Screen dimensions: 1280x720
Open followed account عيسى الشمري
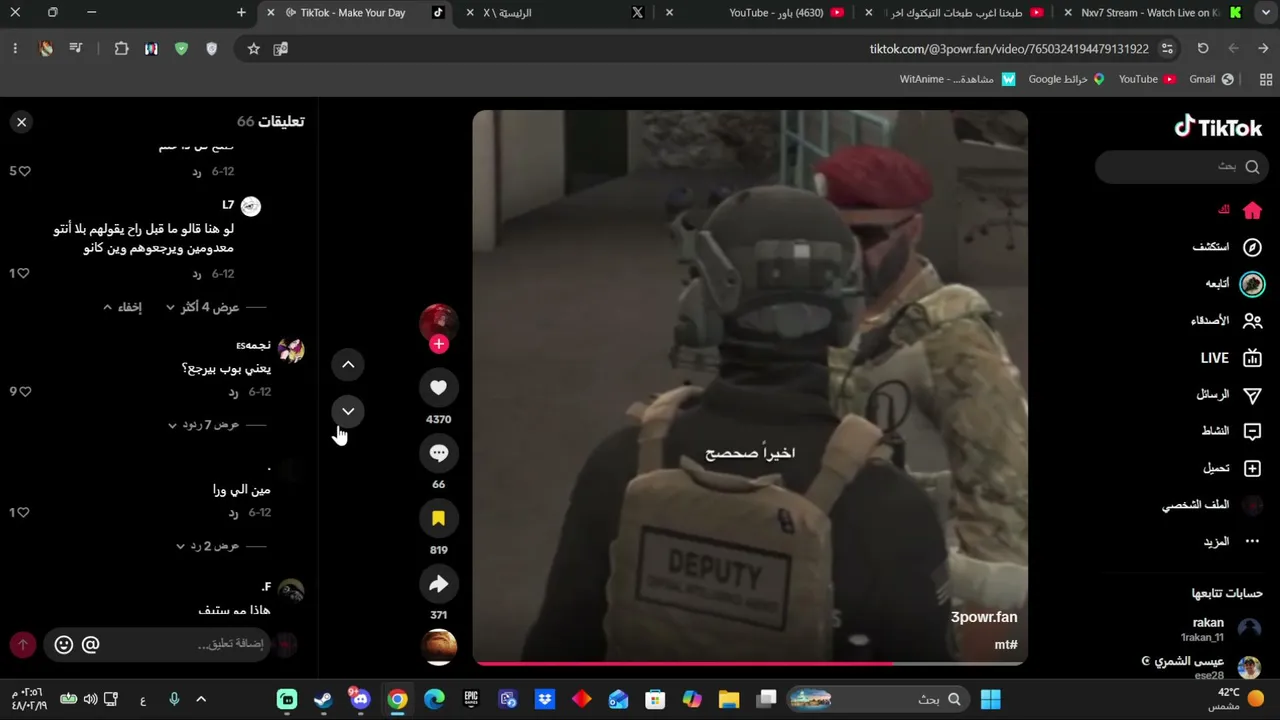click(x=1201, y=667)
